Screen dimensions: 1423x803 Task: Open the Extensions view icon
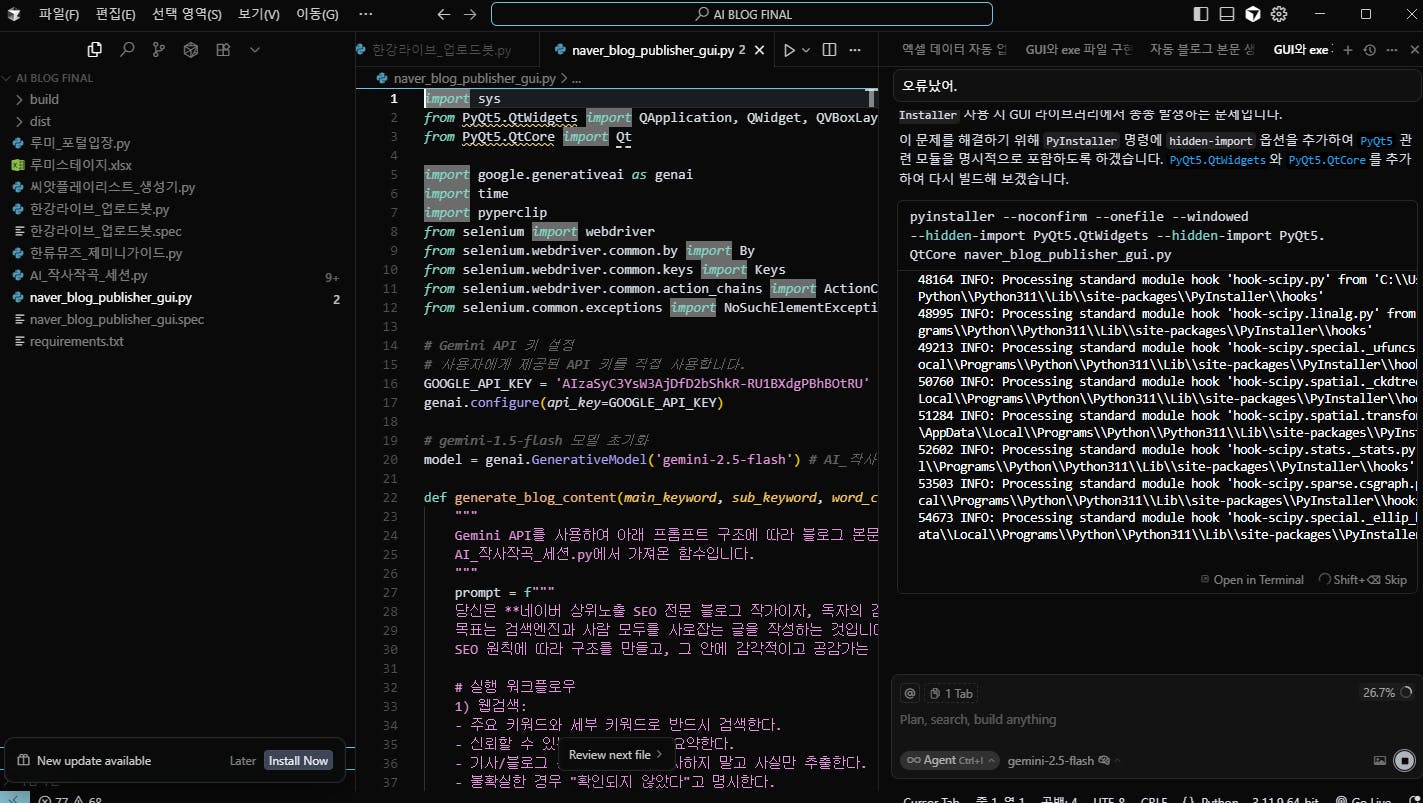pyautogui.click(x=223, y=49)
